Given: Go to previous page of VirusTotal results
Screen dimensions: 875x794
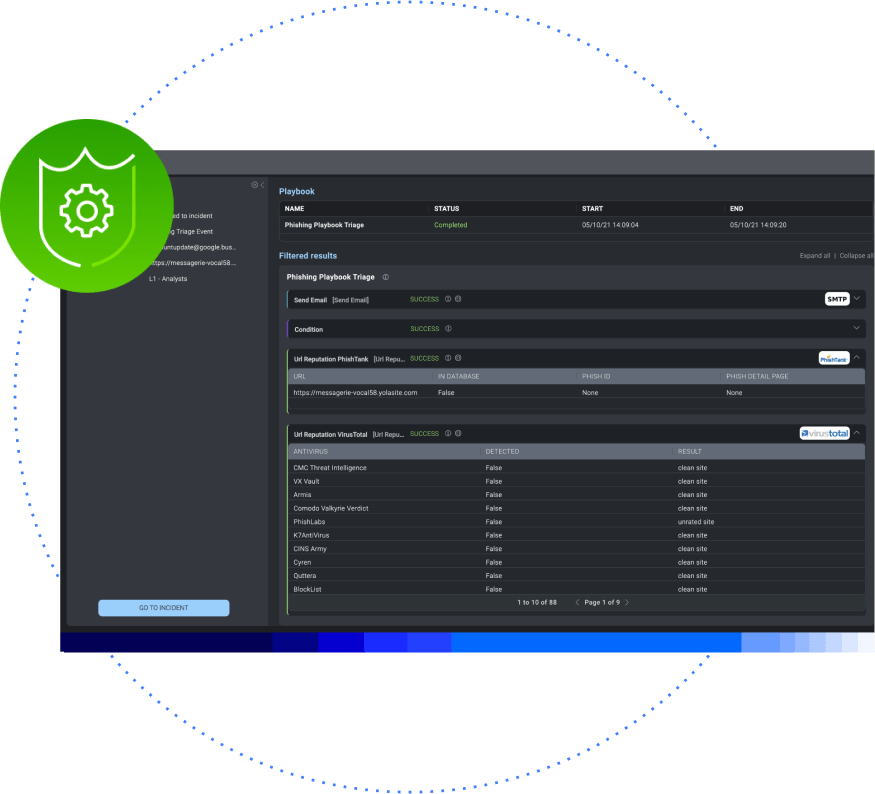Looking at the screenshot, I should click(577, 603).
